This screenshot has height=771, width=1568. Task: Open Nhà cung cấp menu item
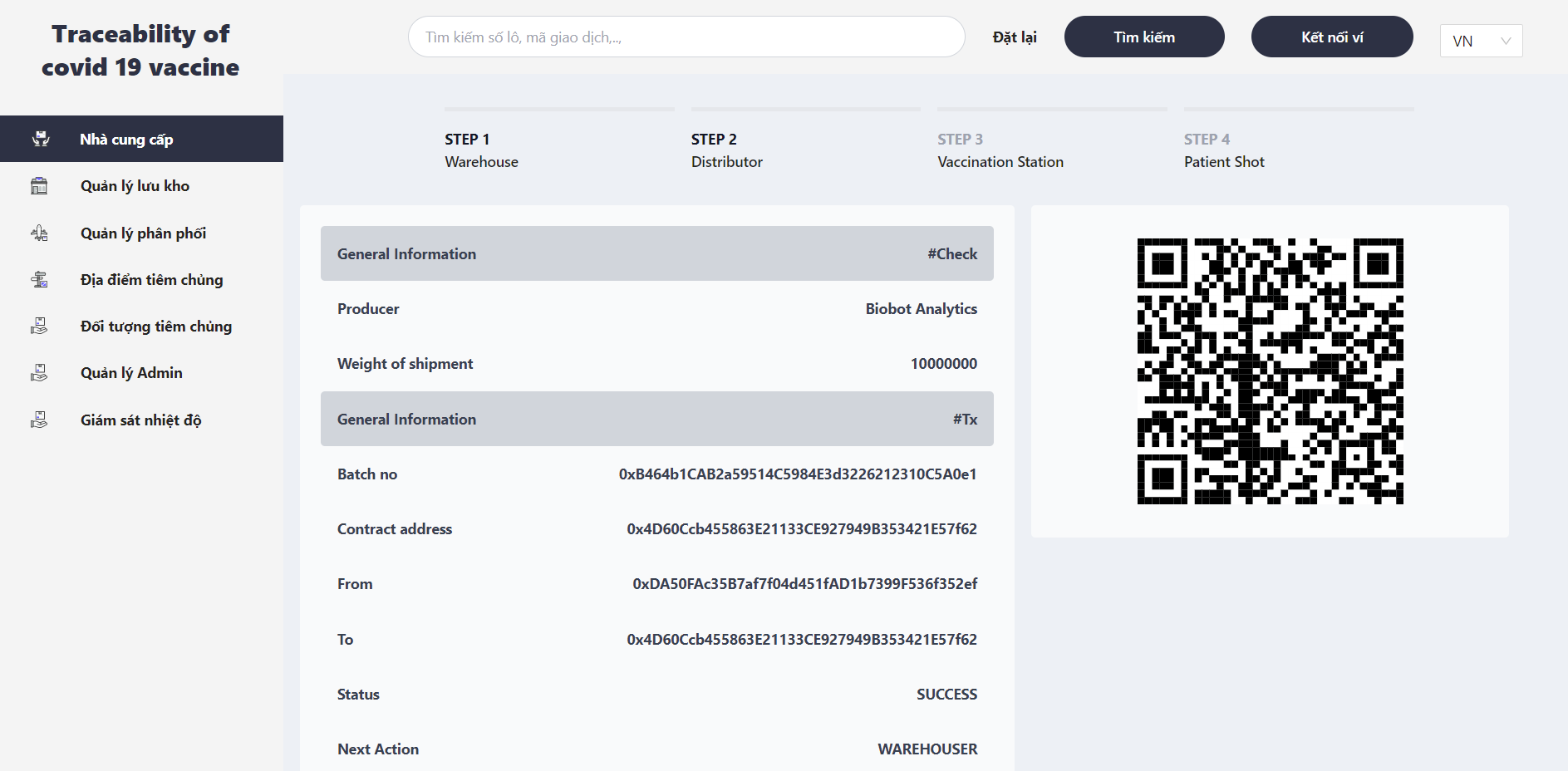tap(141, 139)
